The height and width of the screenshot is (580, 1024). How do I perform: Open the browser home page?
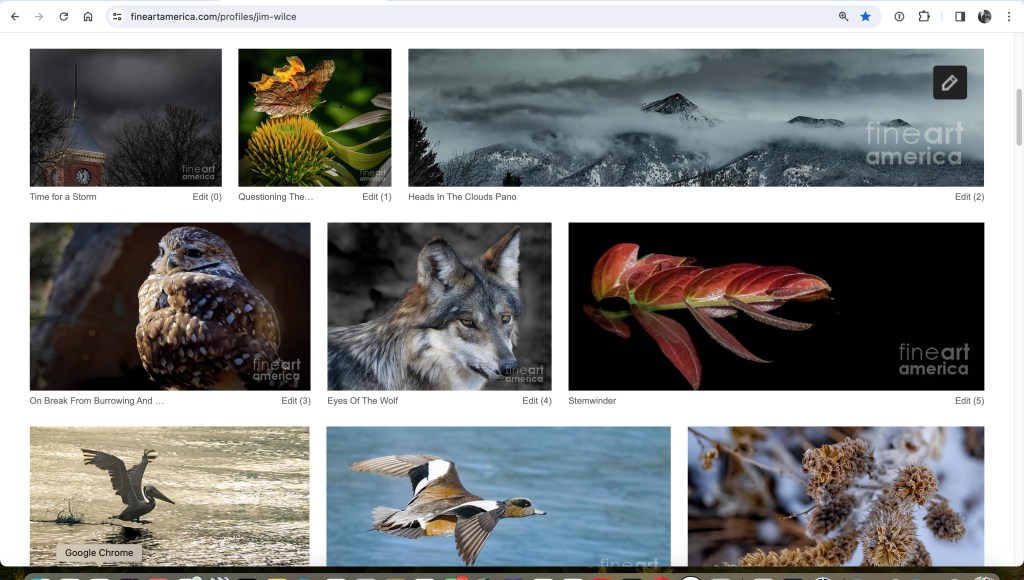pos(88,17)
